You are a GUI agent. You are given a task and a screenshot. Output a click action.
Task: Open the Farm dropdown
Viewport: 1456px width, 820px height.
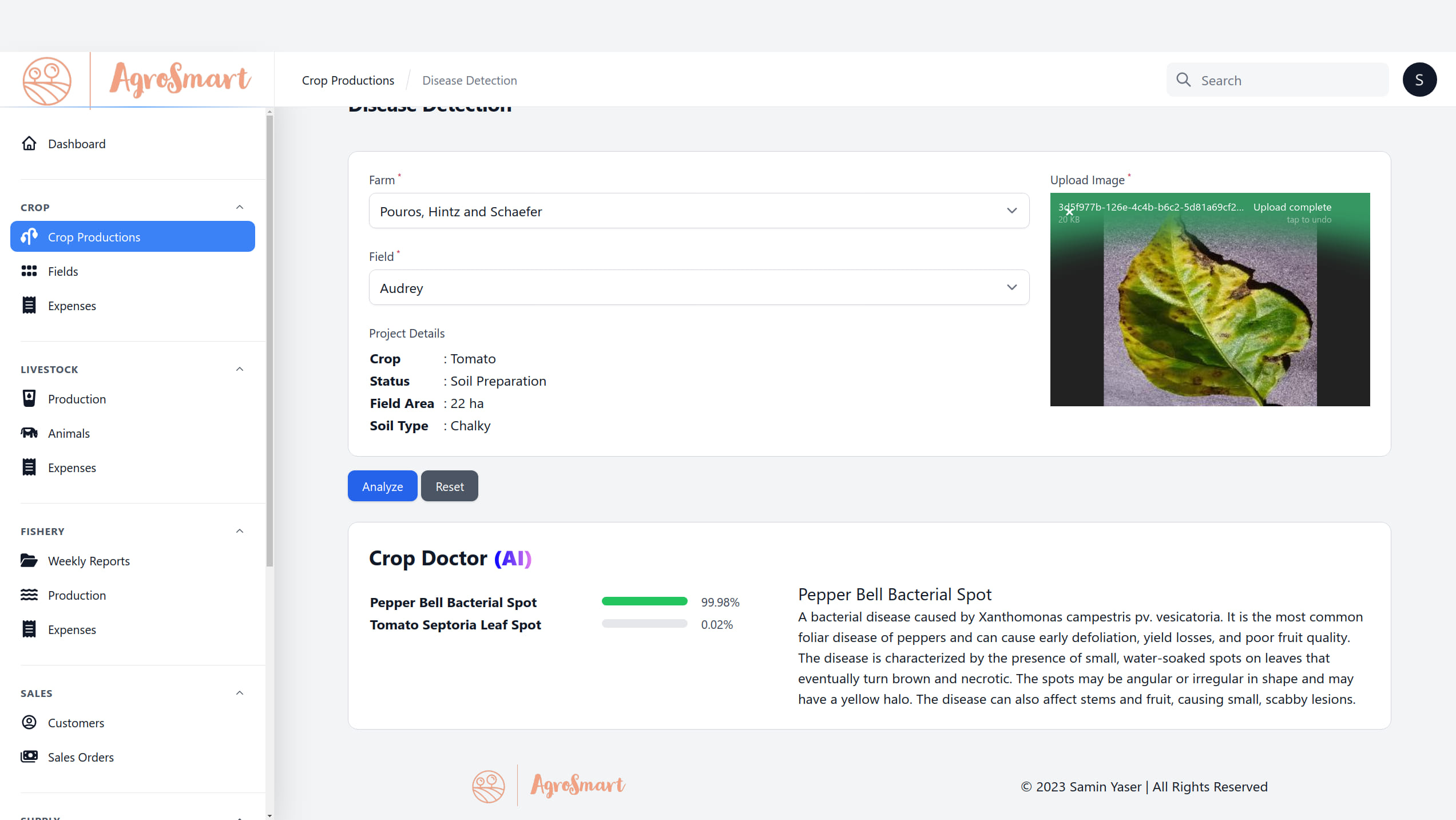pyautogui.click(x=699, y=211)
